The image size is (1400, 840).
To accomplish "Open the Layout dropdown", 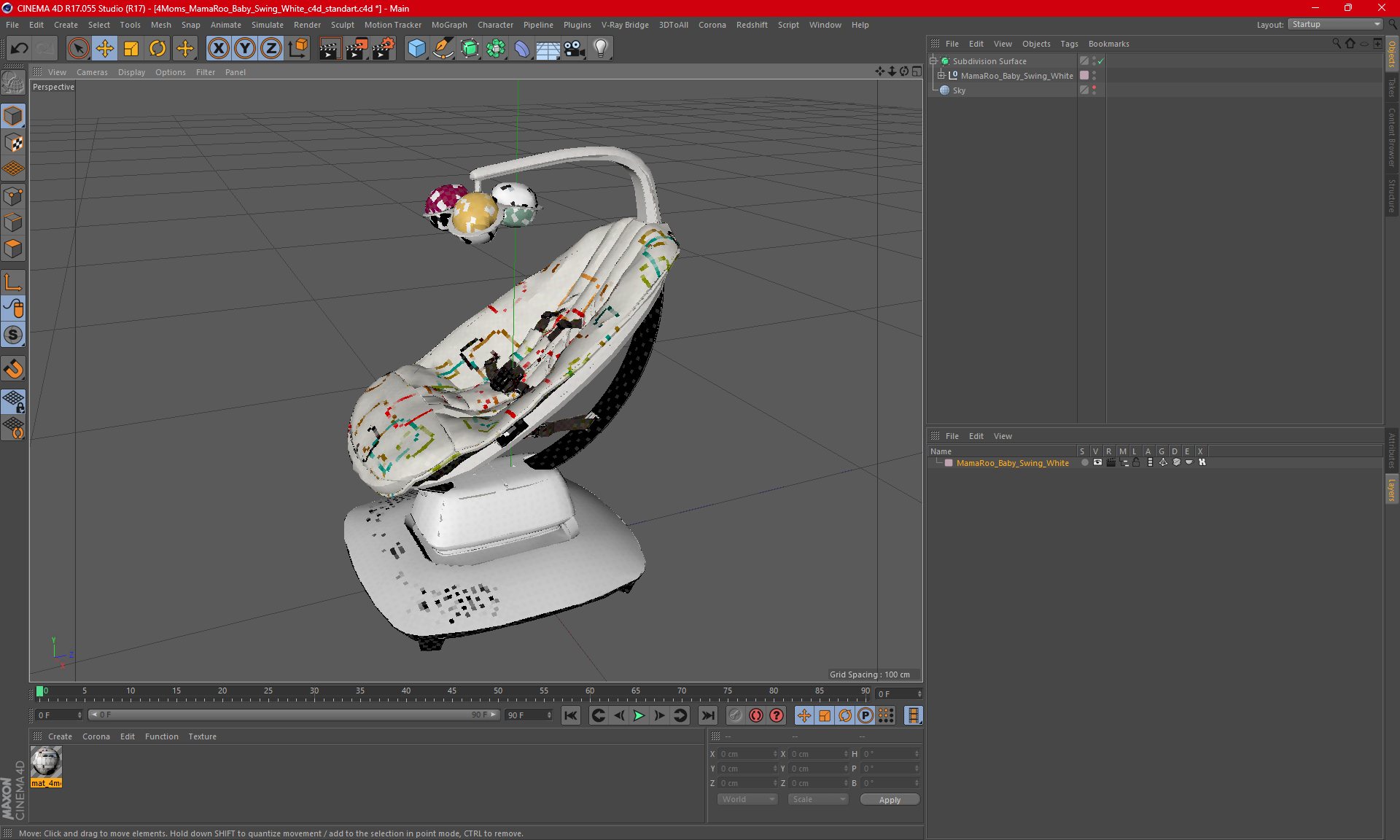I will click(1335, 24).
